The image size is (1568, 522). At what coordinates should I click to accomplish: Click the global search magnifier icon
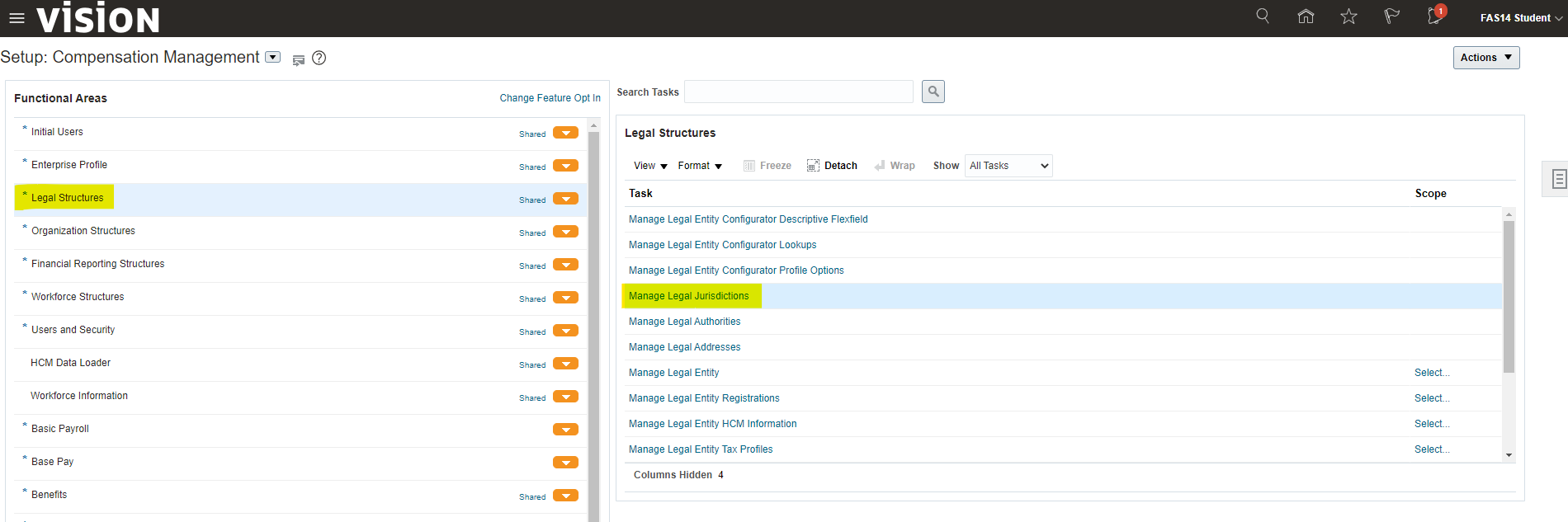coord(1262,16)
